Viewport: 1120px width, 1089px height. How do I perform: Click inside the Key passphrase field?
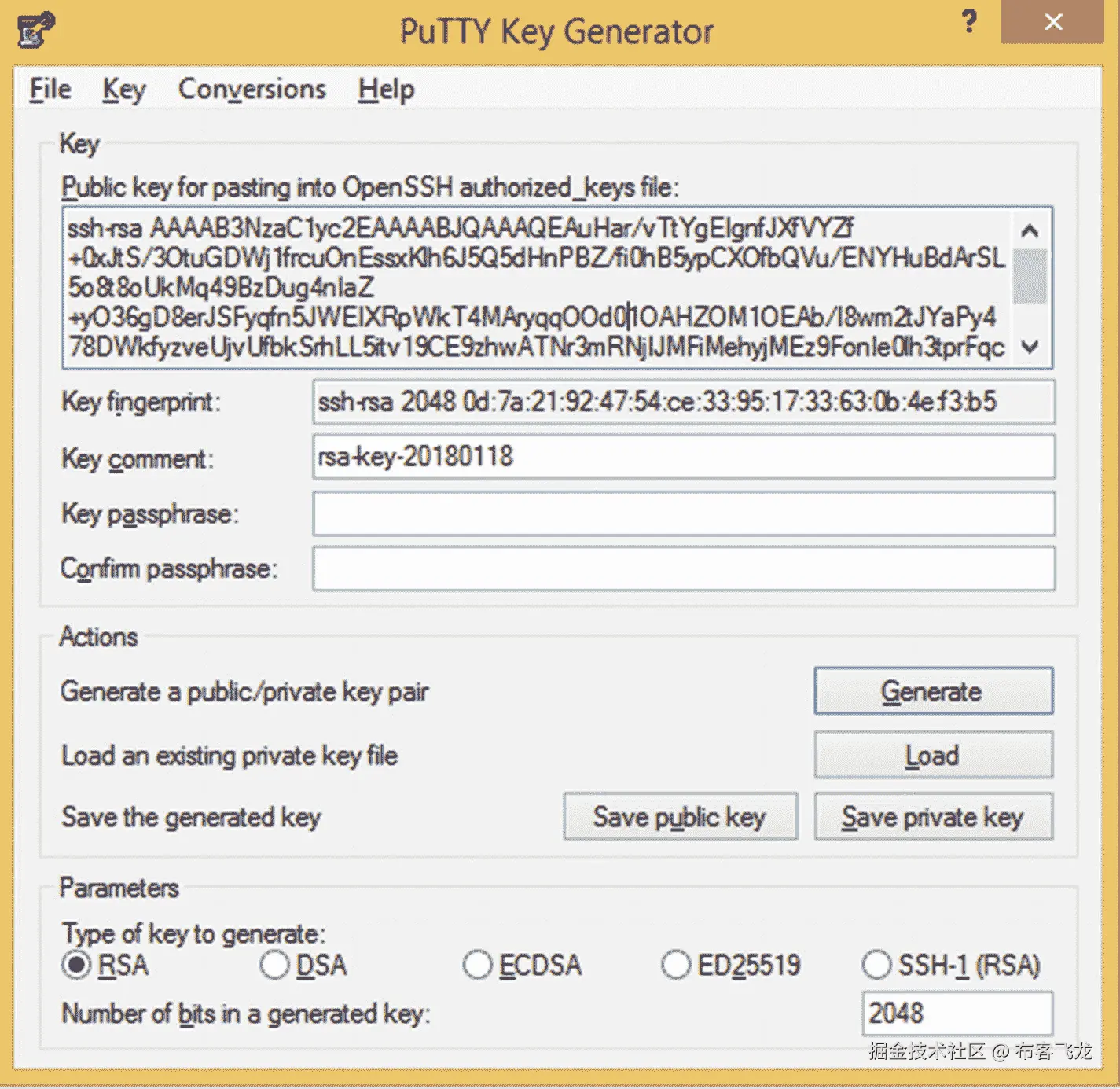point(684,513)
